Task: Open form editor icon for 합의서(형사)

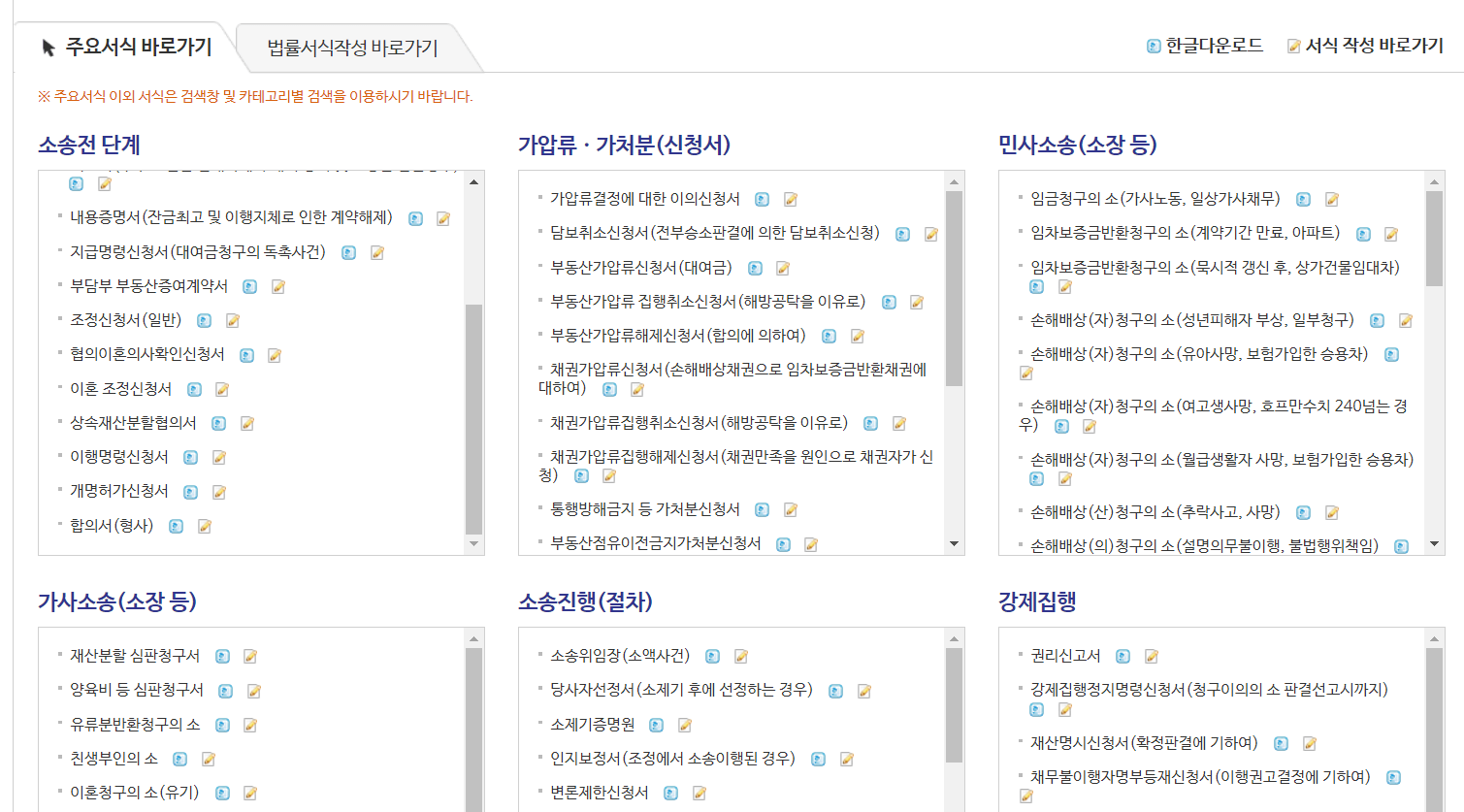Action: [204, 526]
